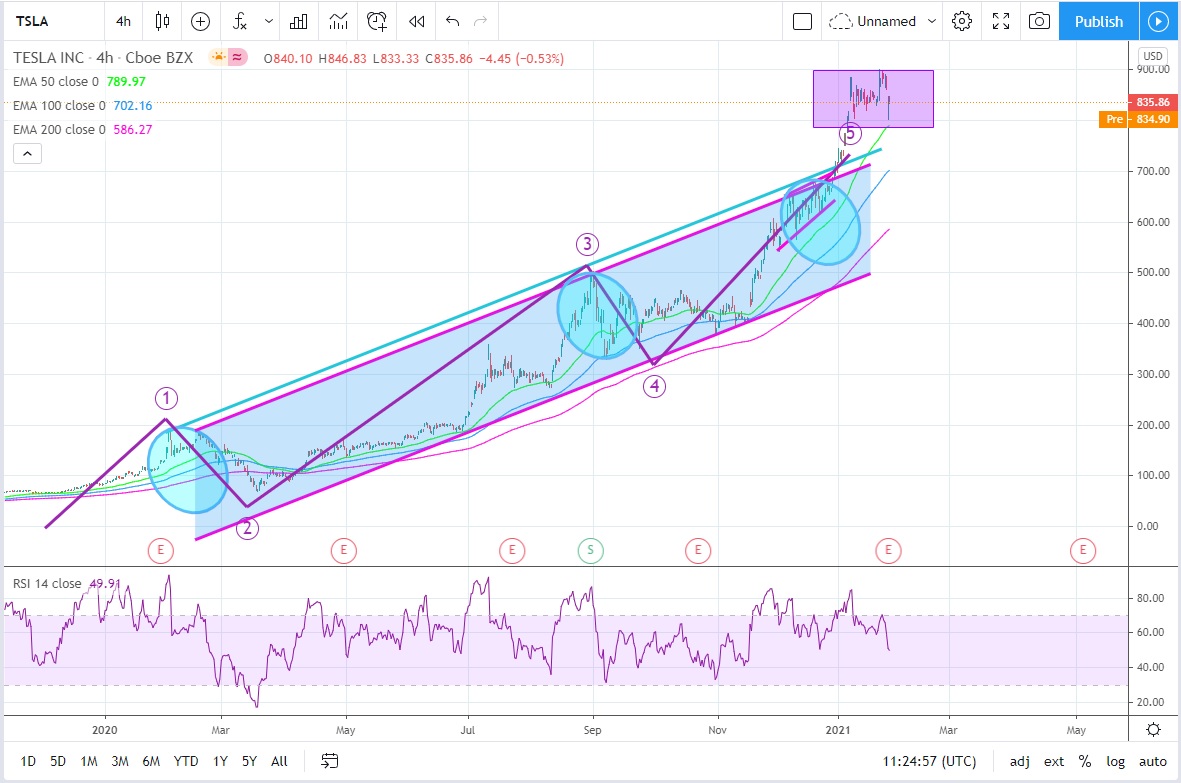Expand the indicator templates chevron beside fx
The height and width of the screenshot is (783, 1181).
(268, 21)
